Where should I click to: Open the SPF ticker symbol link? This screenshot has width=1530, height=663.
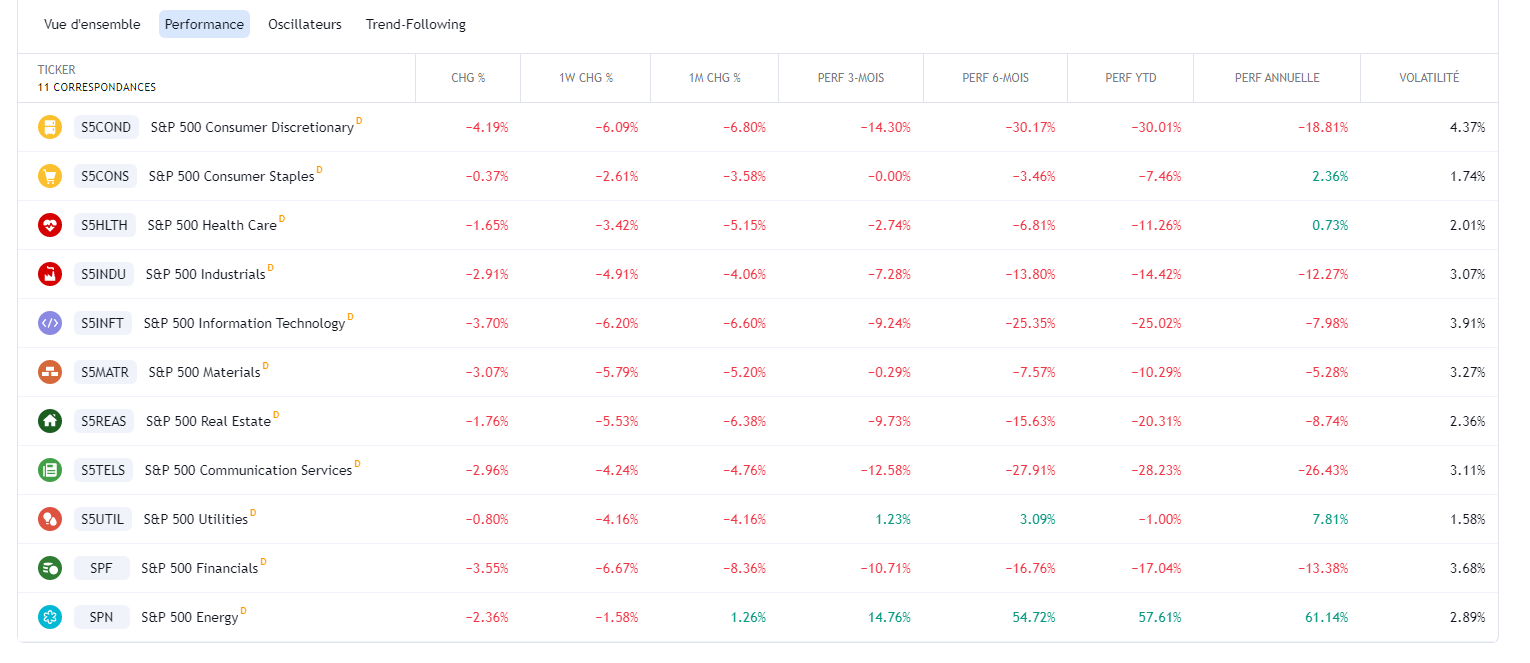[x=101, y=568]
